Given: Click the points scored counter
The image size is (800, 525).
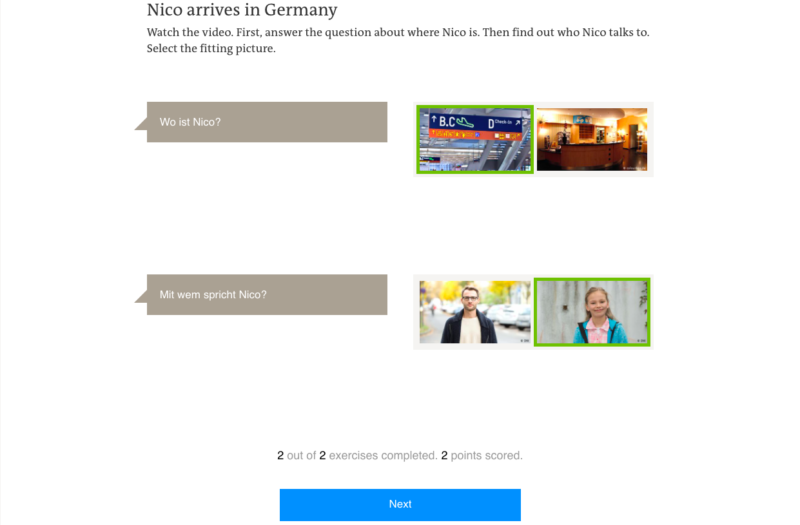Looking at the screenshot, I should 482,455.
